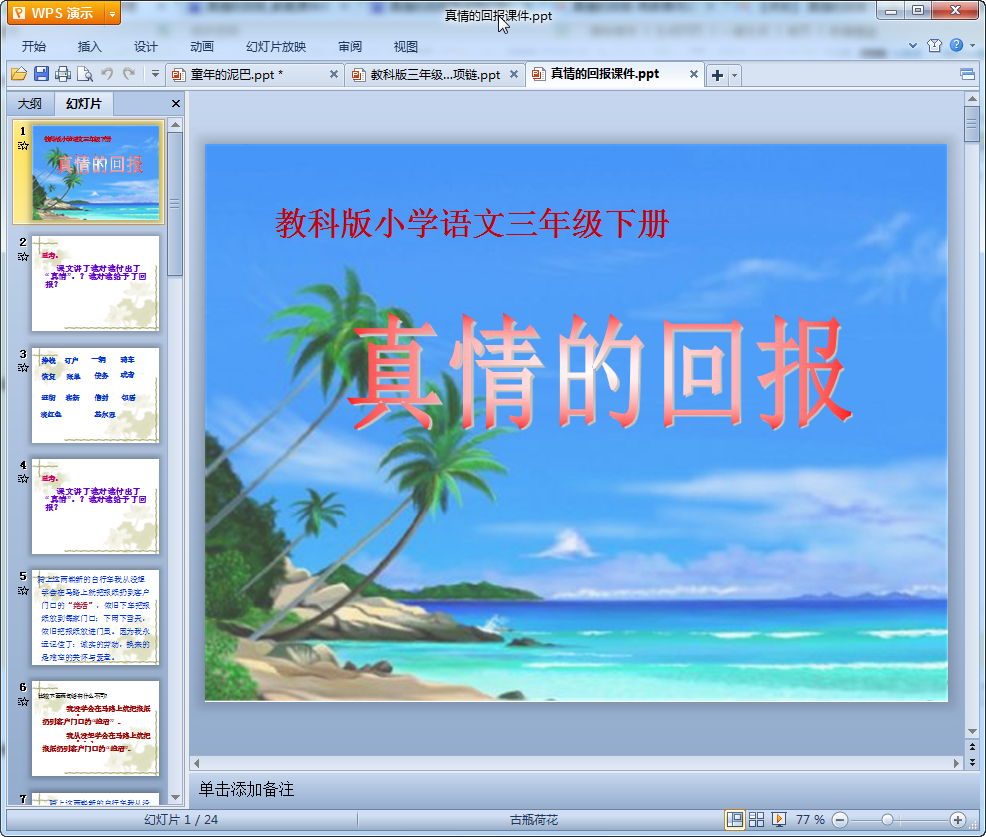Switch the side panel to 大纲 tab
The image size is (986, 837).
pyautogui.click(x=30, y=104)
